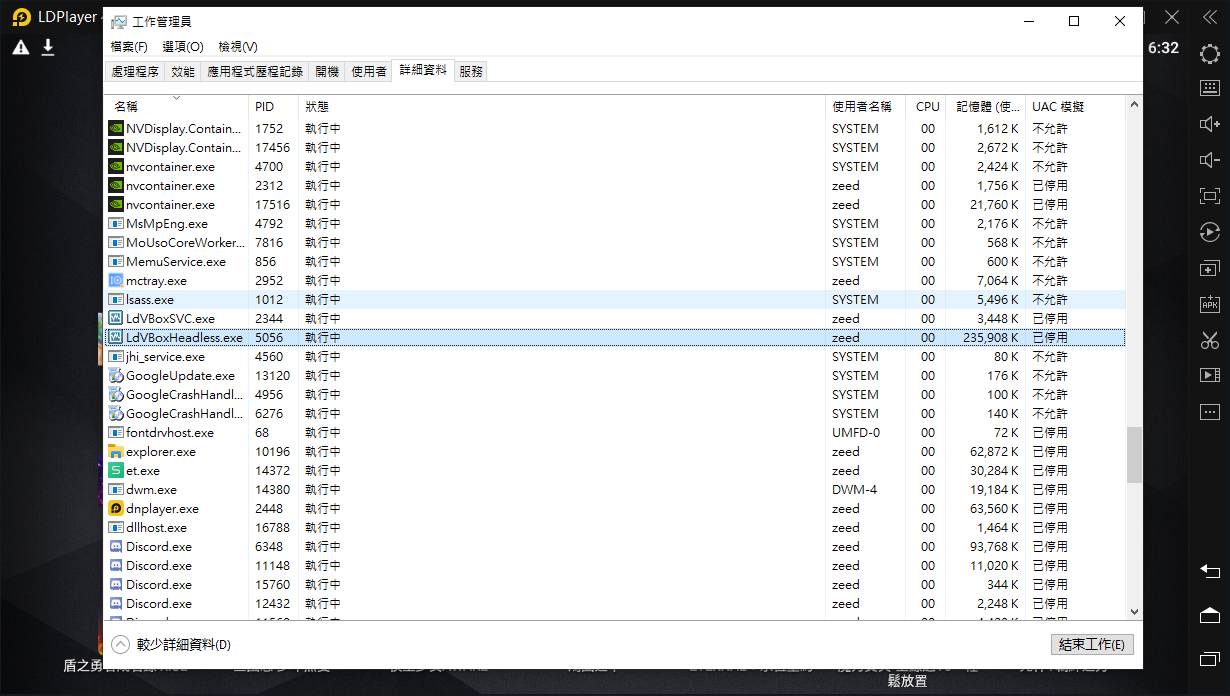Click the volume up icon in LDPlayer sidebar
This screenshot has width=1230, height=696.
pyautogui.click(x=1210, y=124)
